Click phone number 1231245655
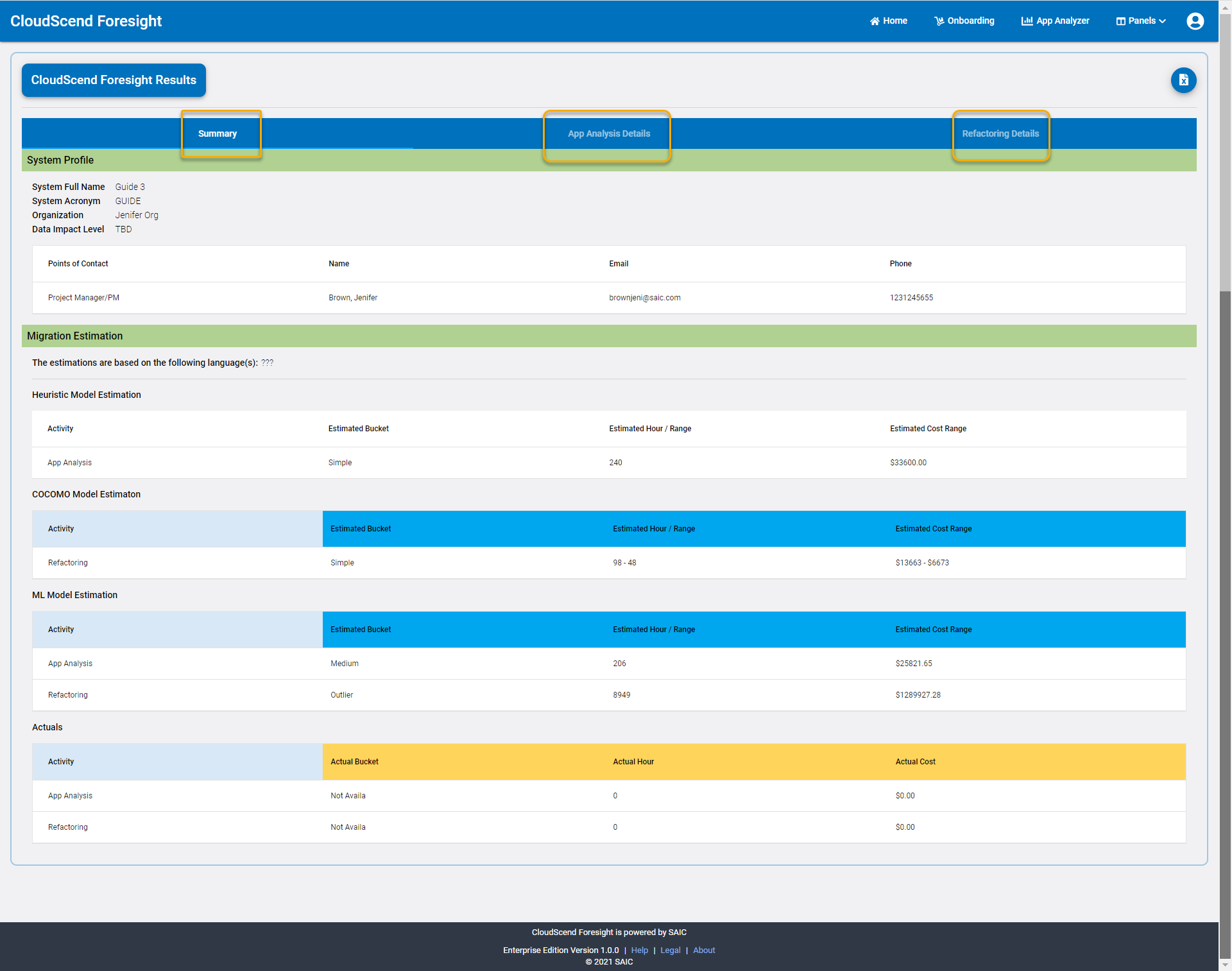1232x971 pixels. pos(911,298)
